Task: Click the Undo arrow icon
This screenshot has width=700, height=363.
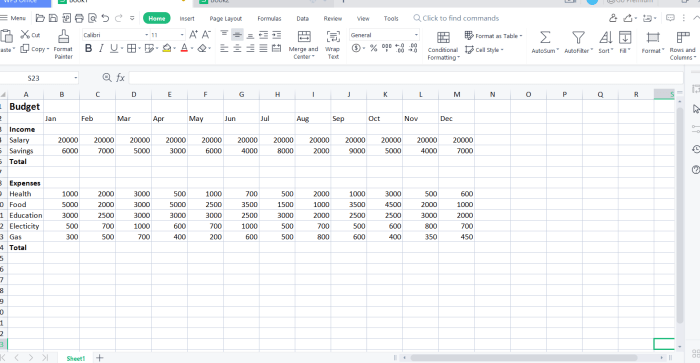Action: coord(105,18)
